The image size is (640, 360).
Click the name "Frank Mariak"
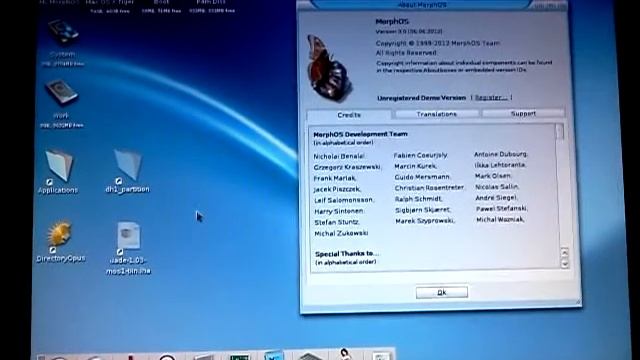[335, 178]
